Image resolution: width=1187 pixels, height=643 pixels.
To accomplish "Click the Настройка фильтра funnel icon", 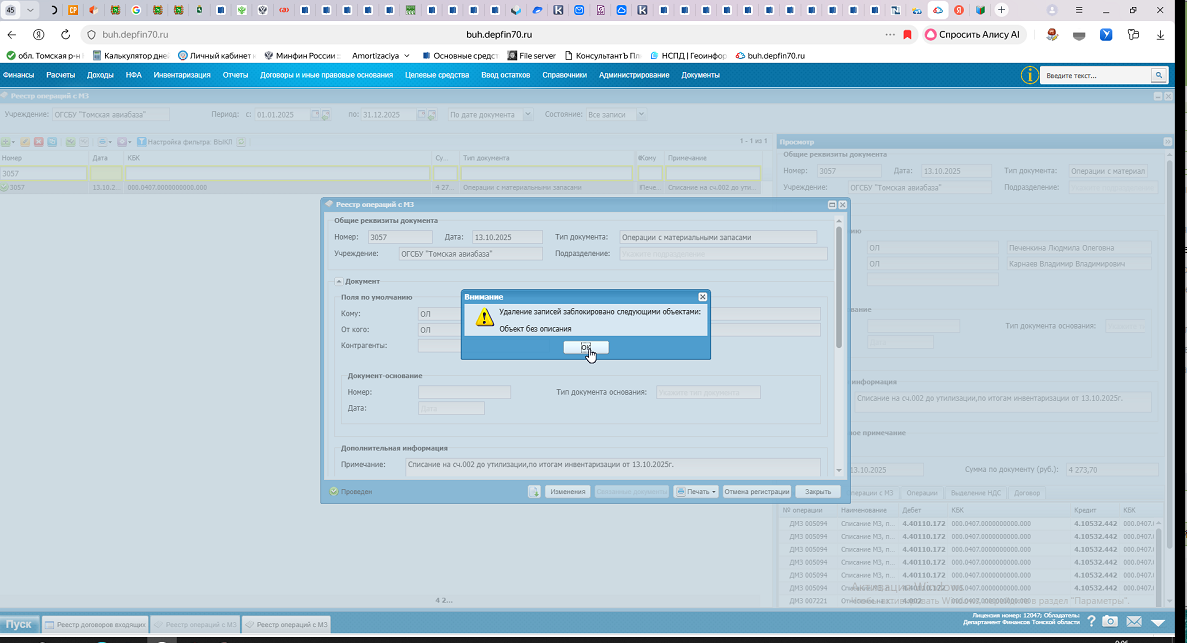I will tap(141, 142).
